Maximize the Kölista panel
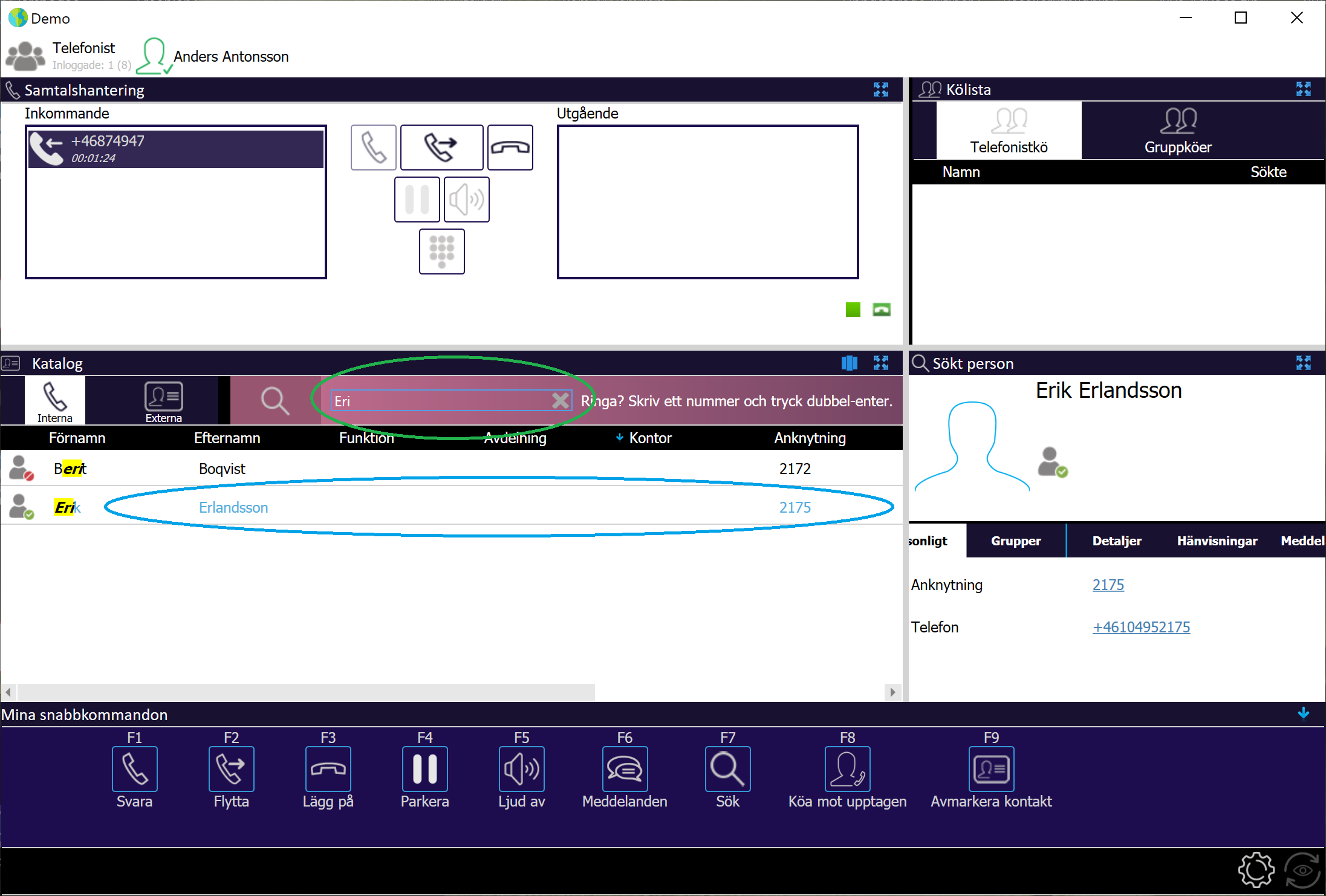1326x896 pixels. [1304, 89]
